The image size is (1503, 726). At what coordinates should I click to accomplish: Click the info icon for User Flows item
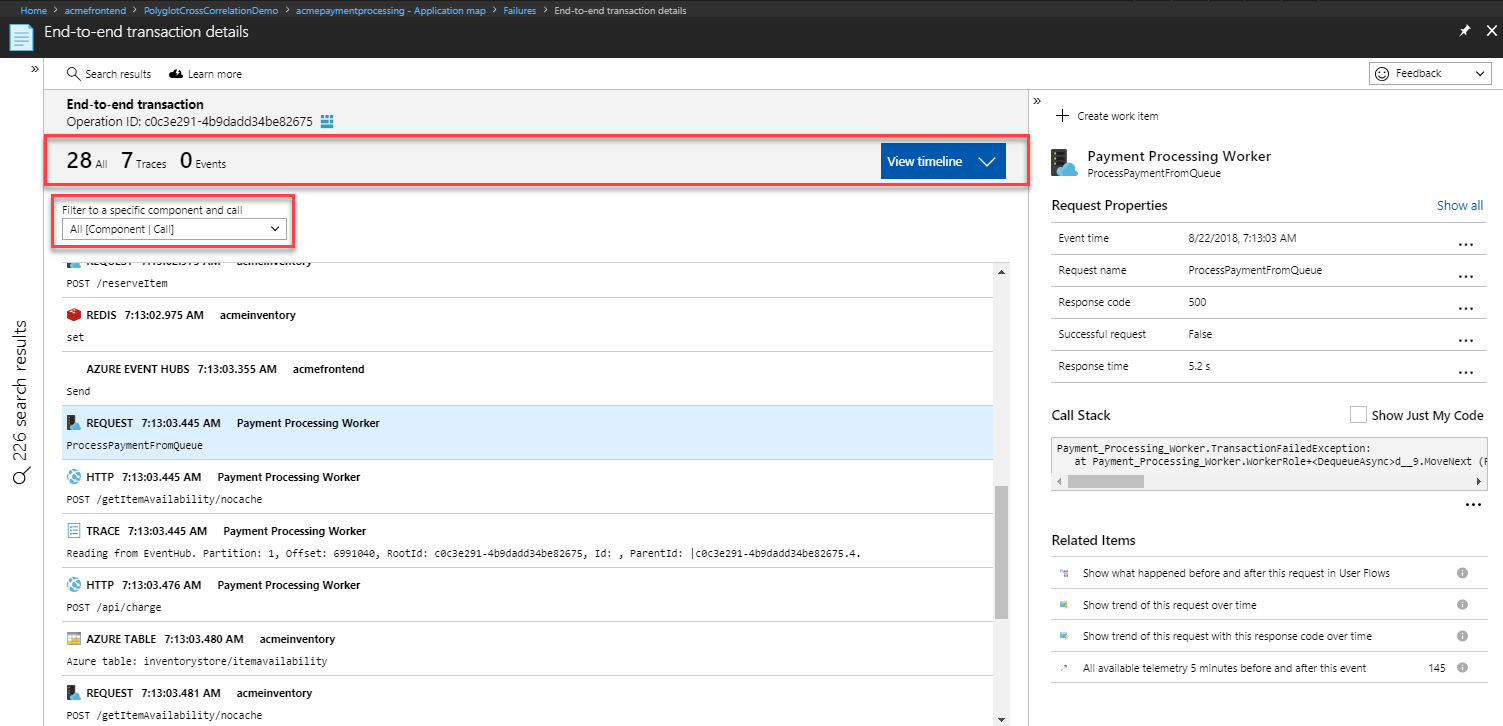1462,573
